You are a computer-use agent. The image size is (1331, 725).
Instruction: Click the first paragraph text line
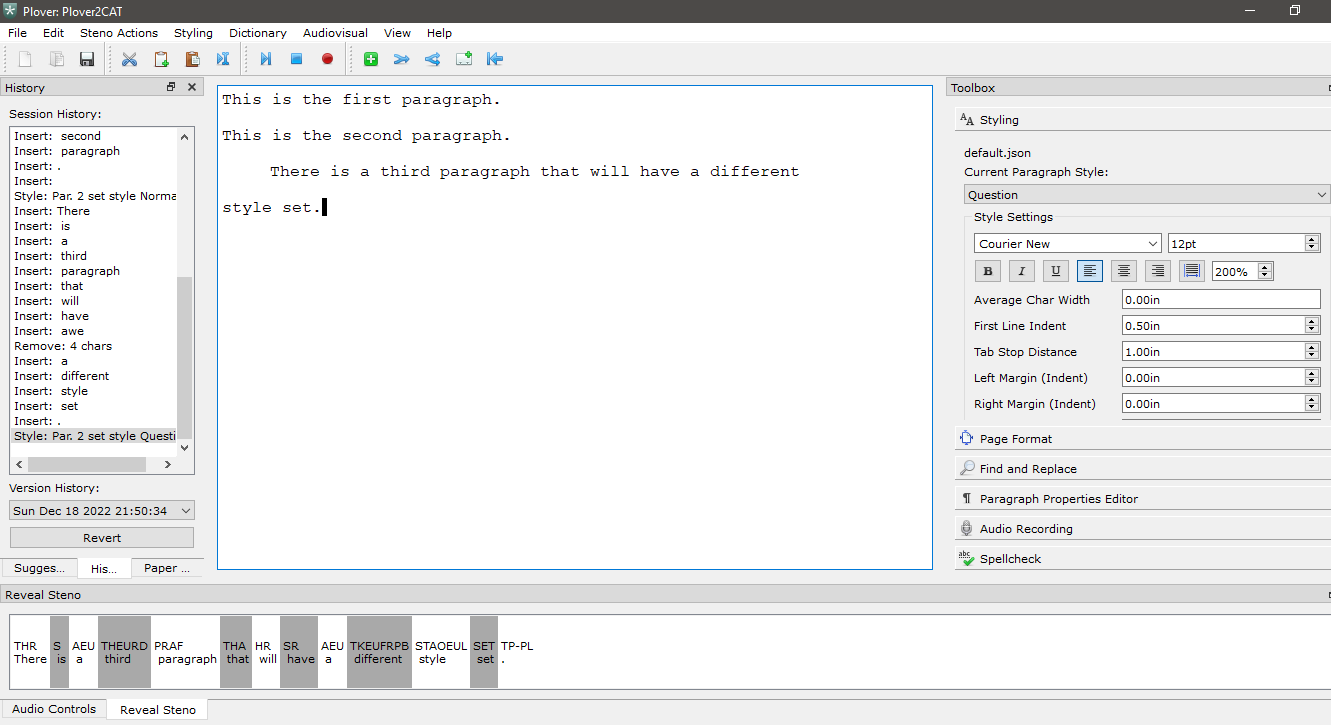pos(361,100)
